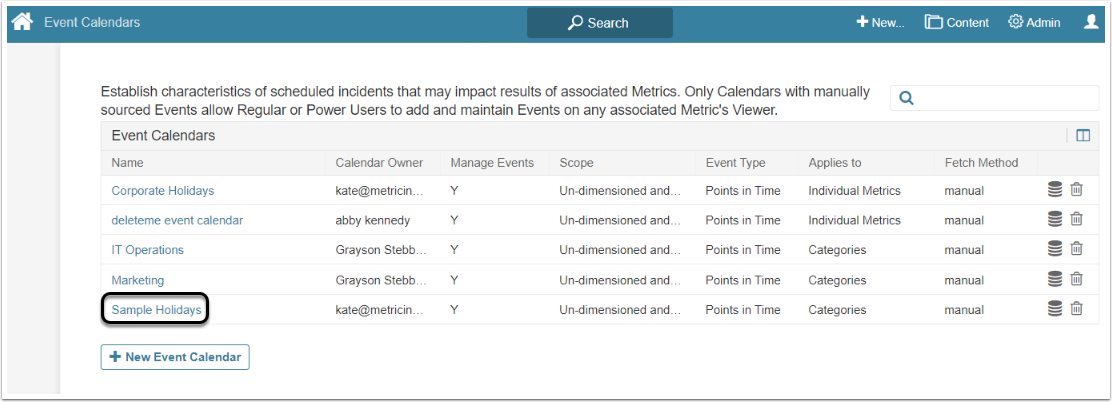Click the Search button in header
Viewport: 1112px width, 402px height.
click(599, 23)
